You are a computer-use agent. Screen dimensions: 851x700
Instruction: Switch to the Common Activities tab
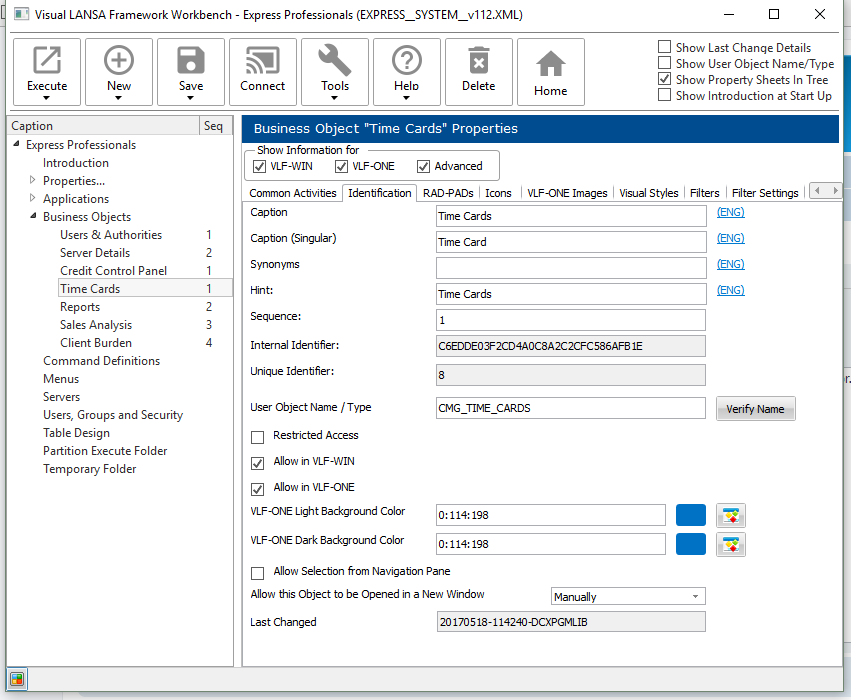[293, 193]
